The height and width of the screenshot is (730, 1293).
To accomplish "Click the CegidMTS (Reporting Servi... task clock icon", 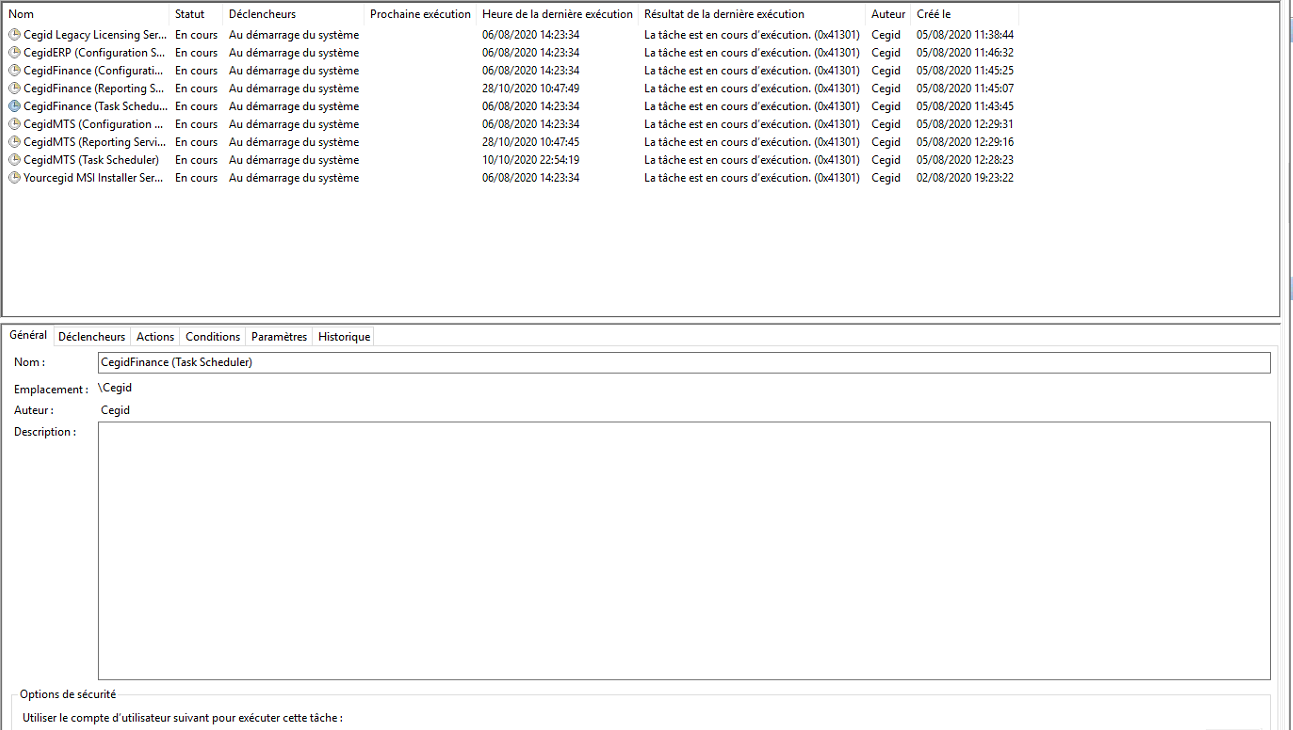I will pyautogui.click(x=15, y=142).
